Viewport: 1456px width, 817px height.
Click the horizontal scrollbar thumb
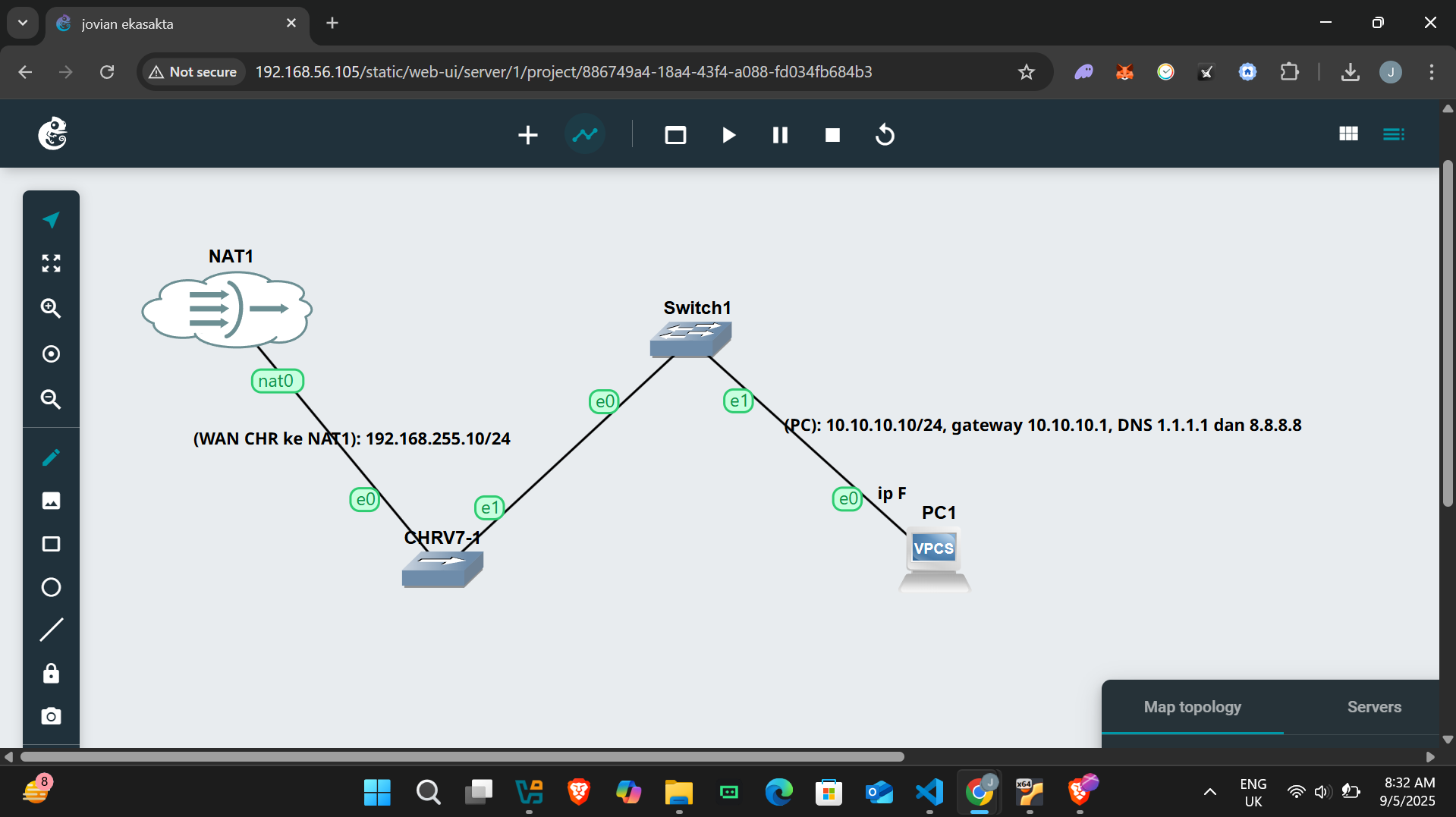click(x=462, y=756)
